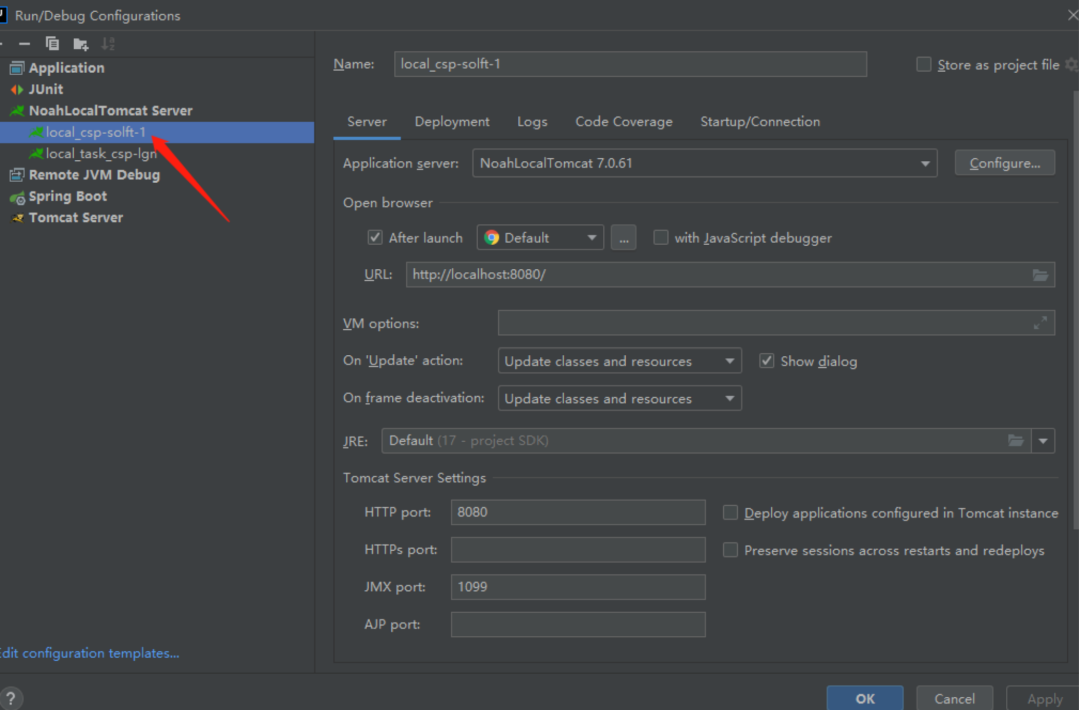The image size is (1080, 710).
Task: Open the On 'Update' action dropdown
Action: pyautogui.click(x=619, y=361)
